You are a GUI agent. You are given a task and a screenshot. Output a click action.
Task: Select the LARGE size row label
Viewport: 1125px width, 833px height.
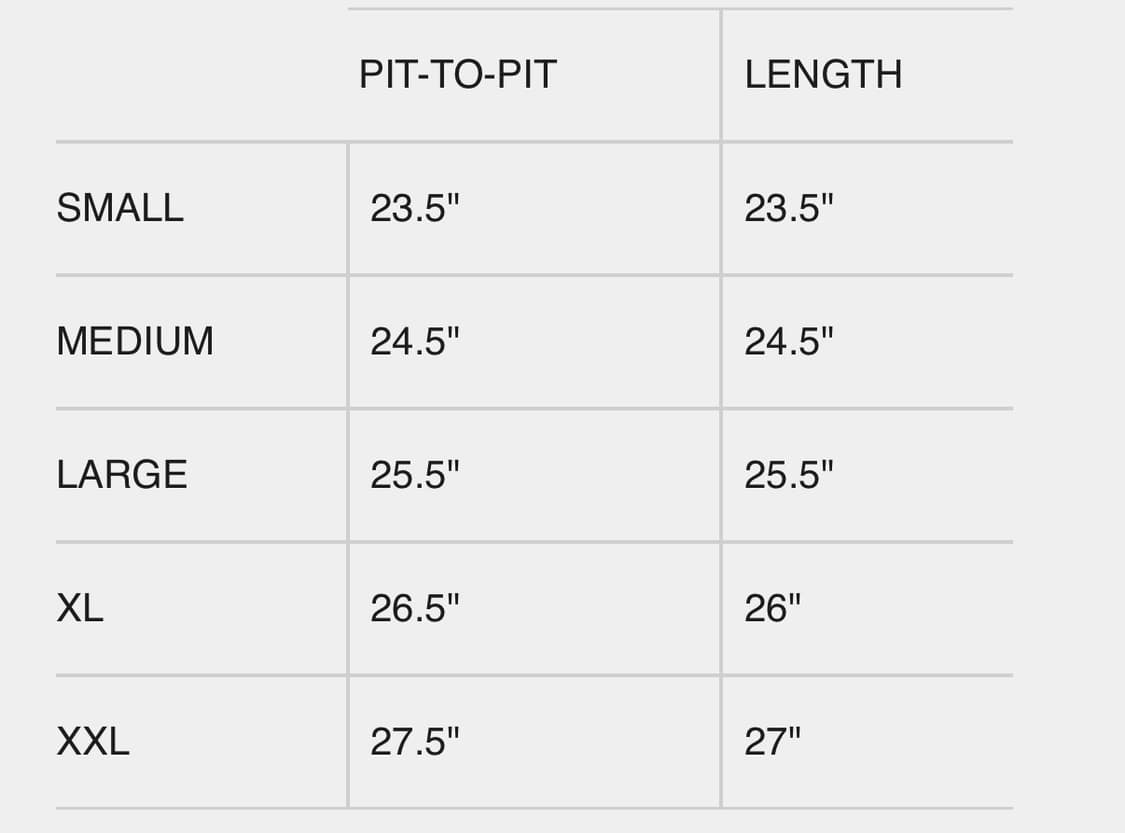(x=122, y=474)
